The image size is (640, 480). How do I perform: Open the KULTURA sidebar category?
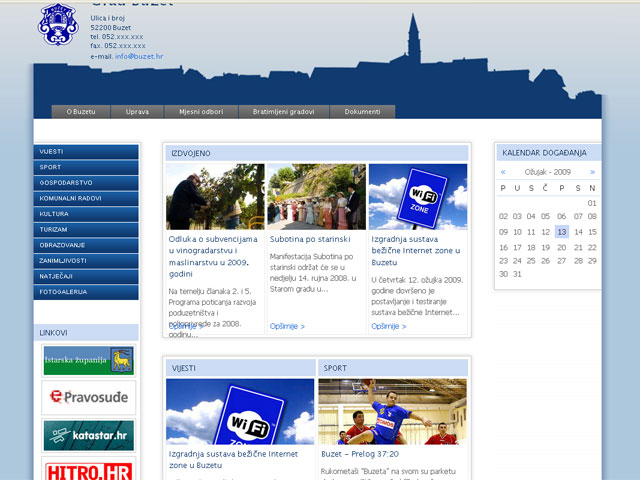86,214
